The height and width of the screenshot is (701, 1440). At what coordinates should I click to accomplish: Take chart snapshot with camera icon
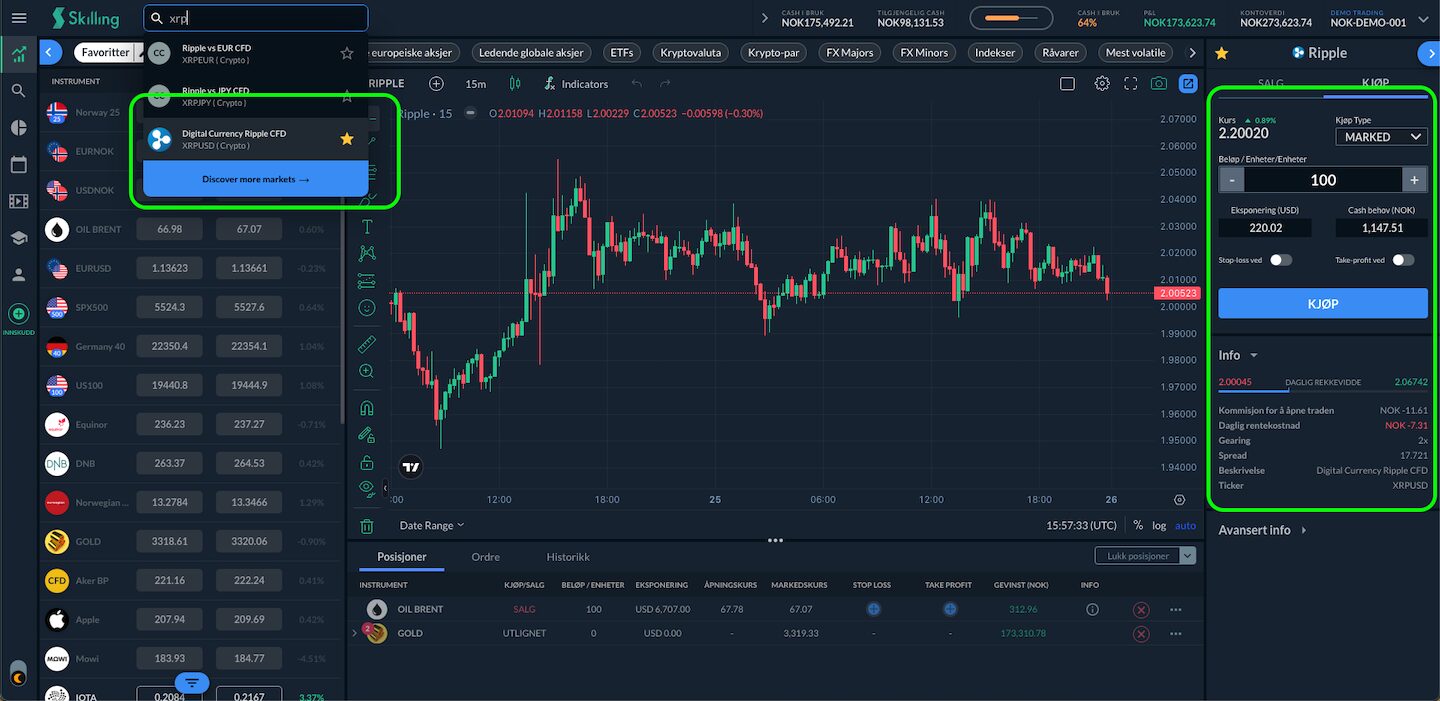[1159, 84]
